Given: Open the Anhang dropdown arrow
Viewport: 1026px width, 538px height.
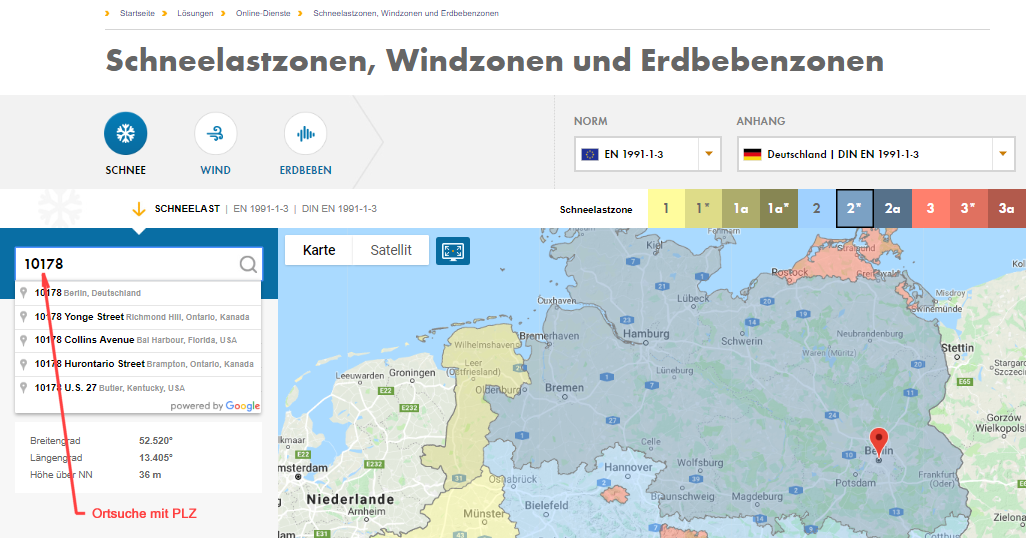Looking at the screenshot, I should [x=1002, y=154].
